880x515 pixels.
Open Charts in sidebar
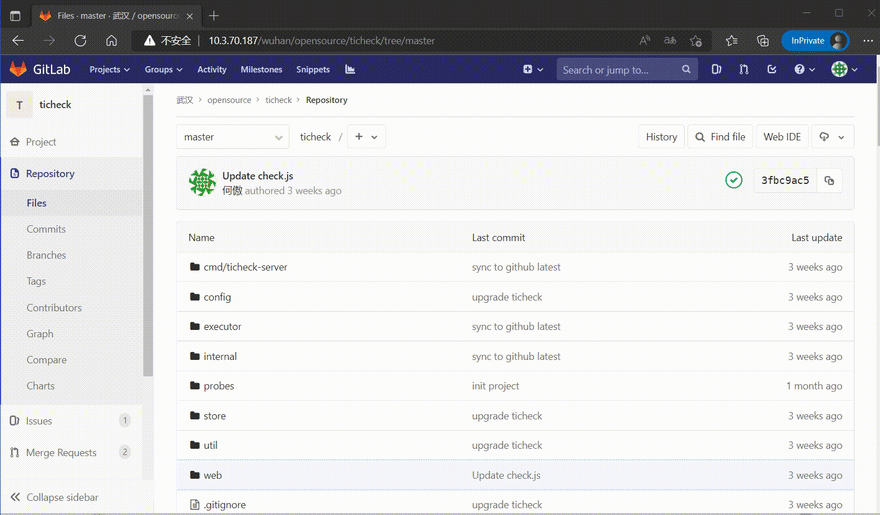(x=40, y=386)
